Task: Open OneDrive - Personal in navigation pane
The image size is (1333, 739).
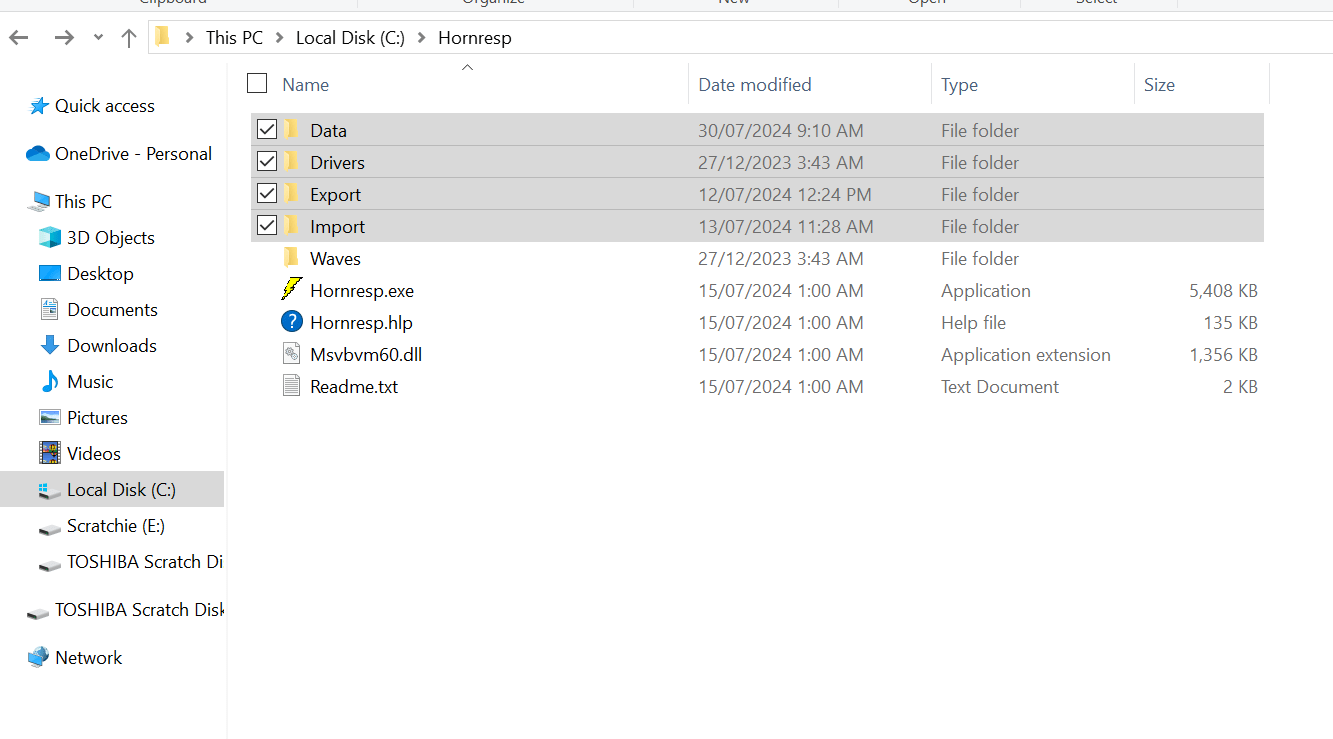Action: [x=133, y=154]
